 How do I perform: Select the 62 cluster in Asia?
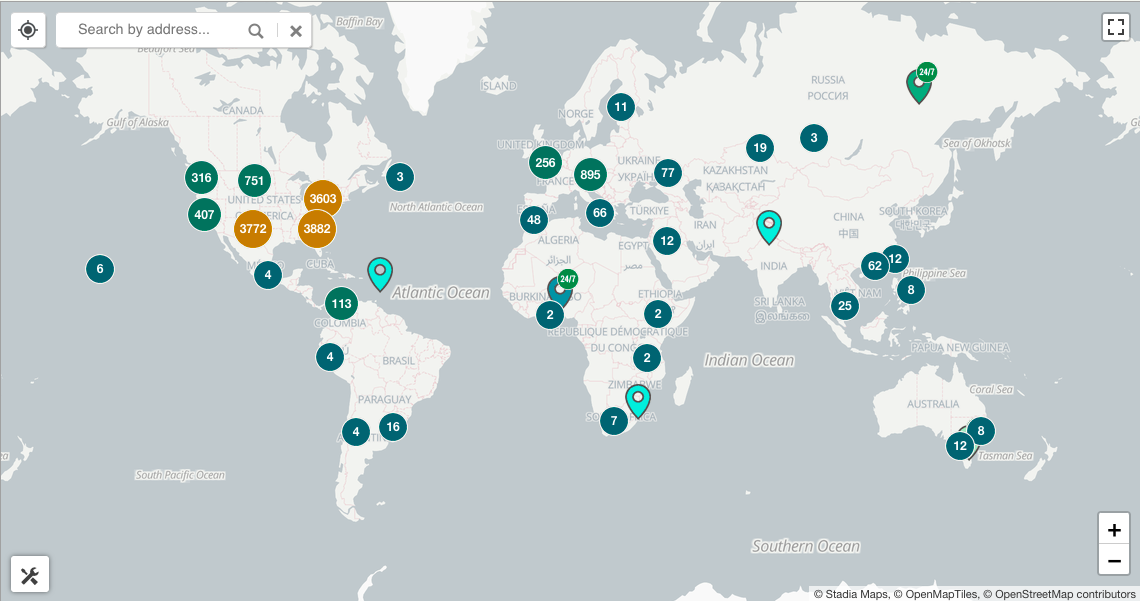(x=875, y=266)
